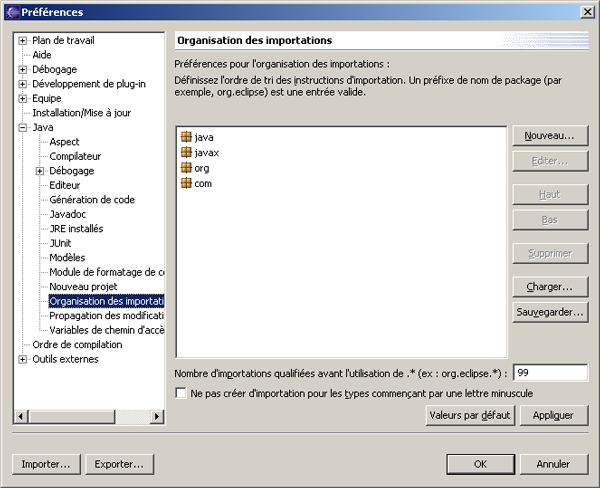Click the import threshold field showing 99
Viewport: 600px width, 488px height.
(x=549, y=373)
